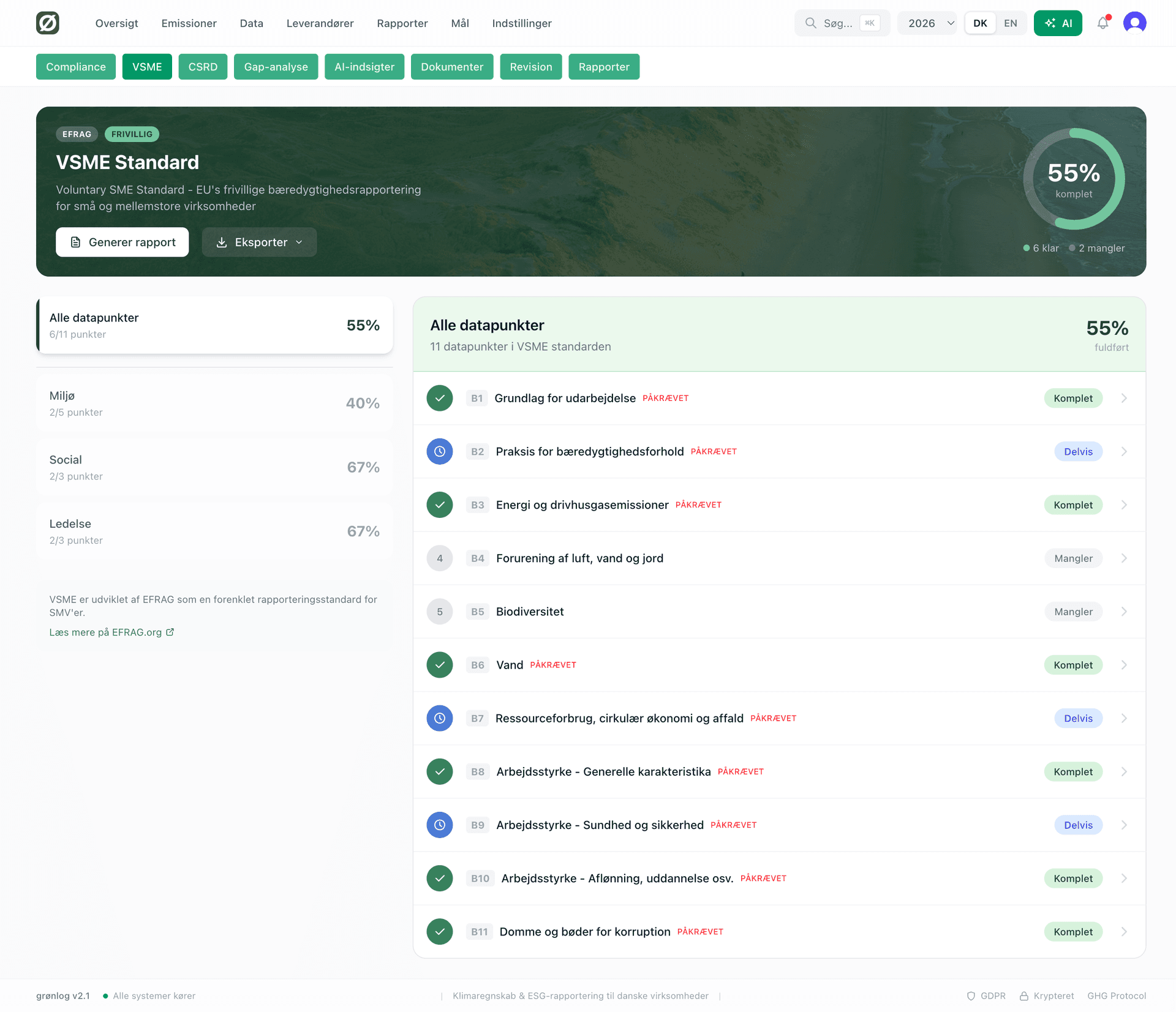Click the Generer rapport button
Viewport: 1176px width, 1012px height.
(122, 242)
